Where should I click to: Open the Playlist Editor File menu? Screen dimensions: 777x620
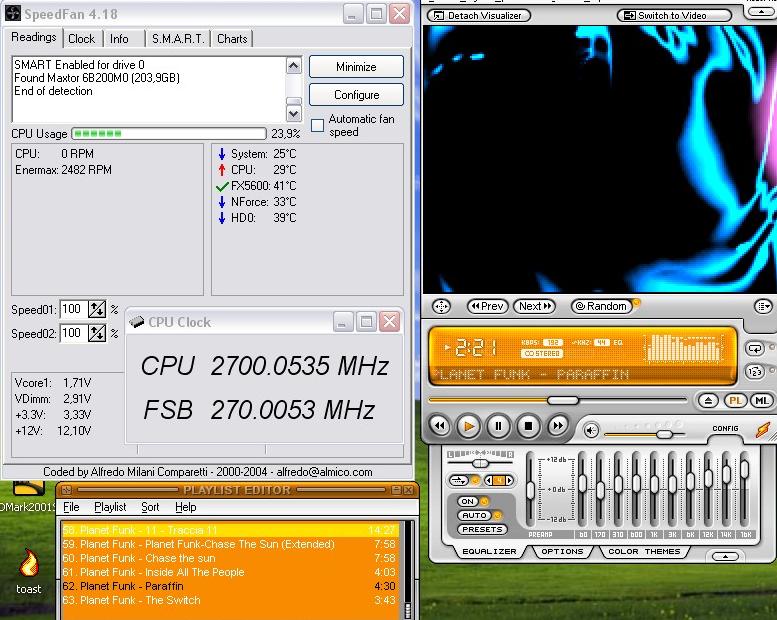click(71, 507)
